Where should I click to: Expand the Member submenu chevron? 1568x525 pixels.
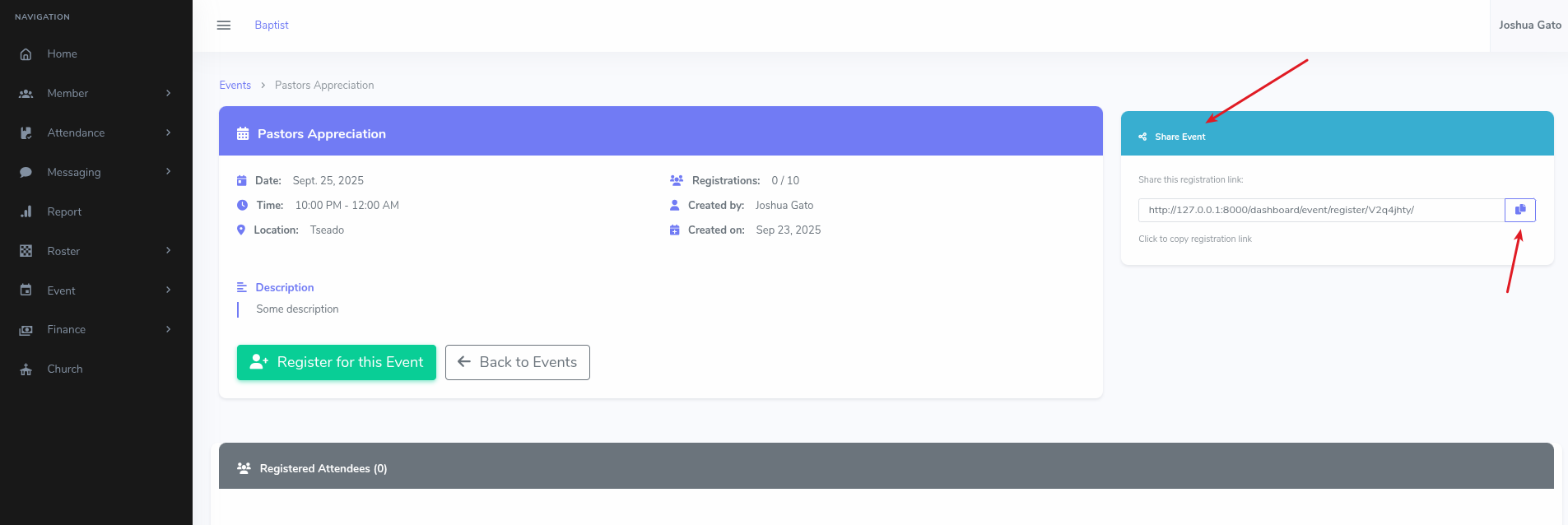point(168,93)
